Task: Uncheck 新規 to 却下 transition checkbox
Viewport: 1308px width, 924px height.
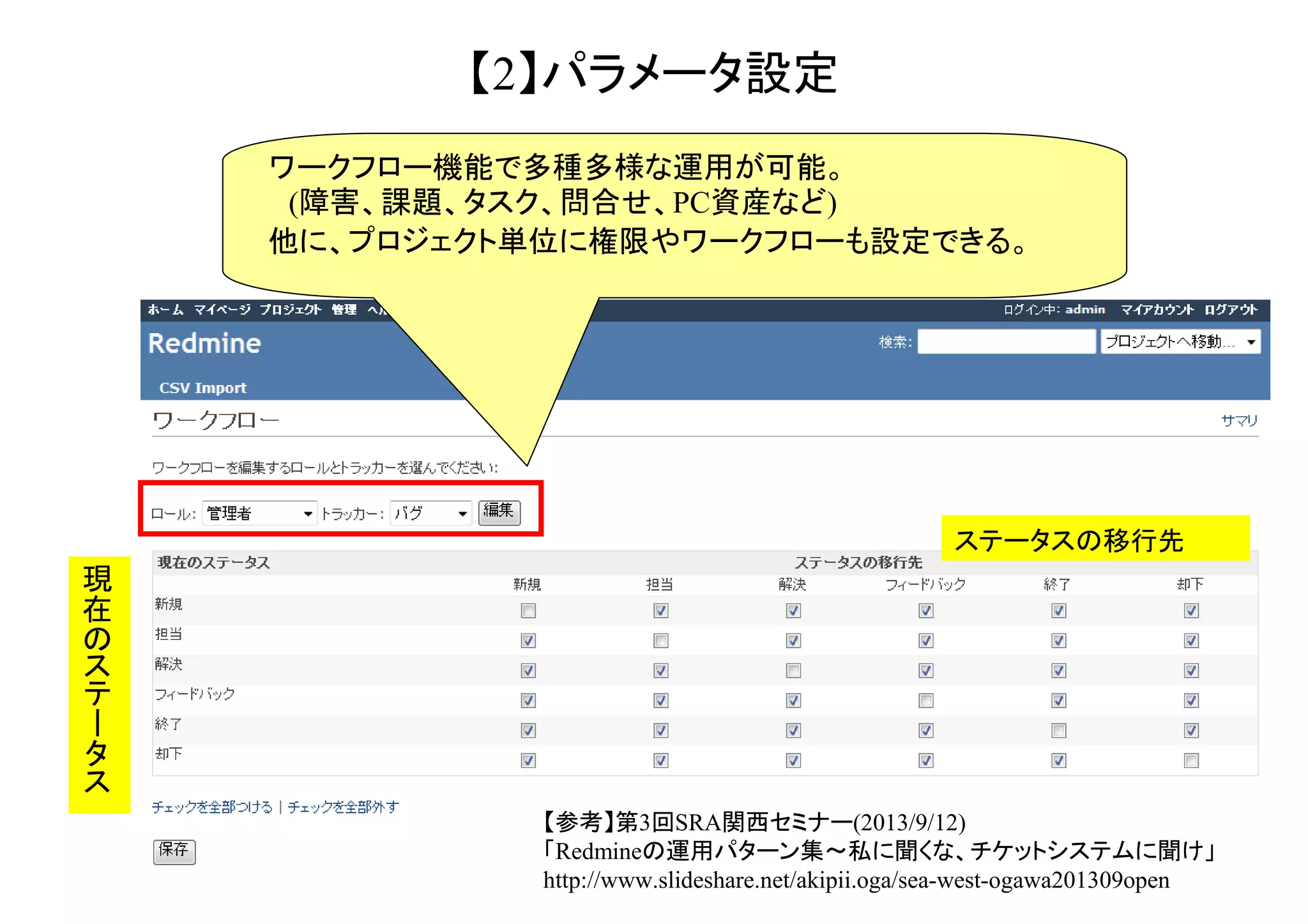Action: 1191,611
